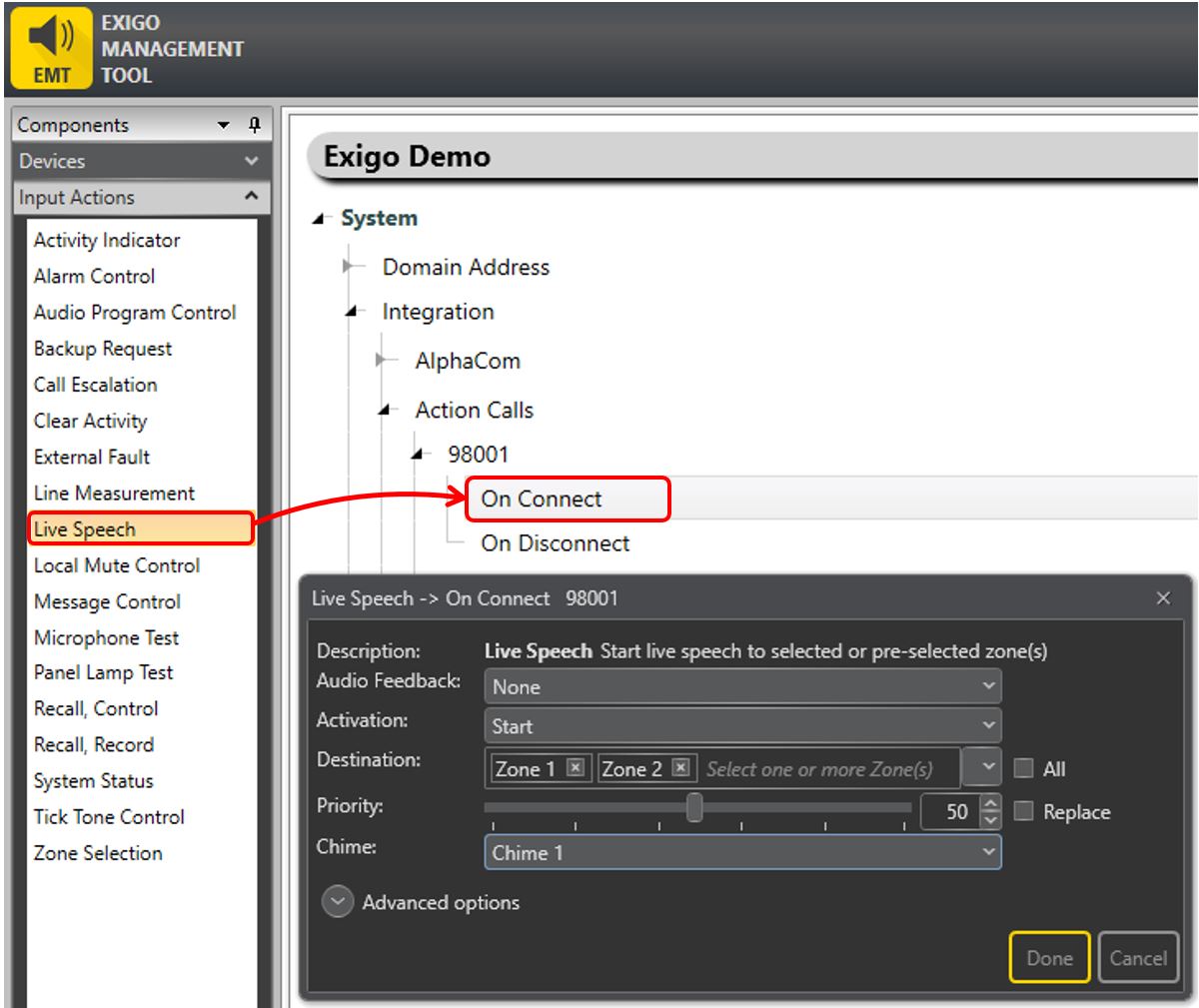
Task: Close the Live Speech dialog
Action: pos(1163,598)
